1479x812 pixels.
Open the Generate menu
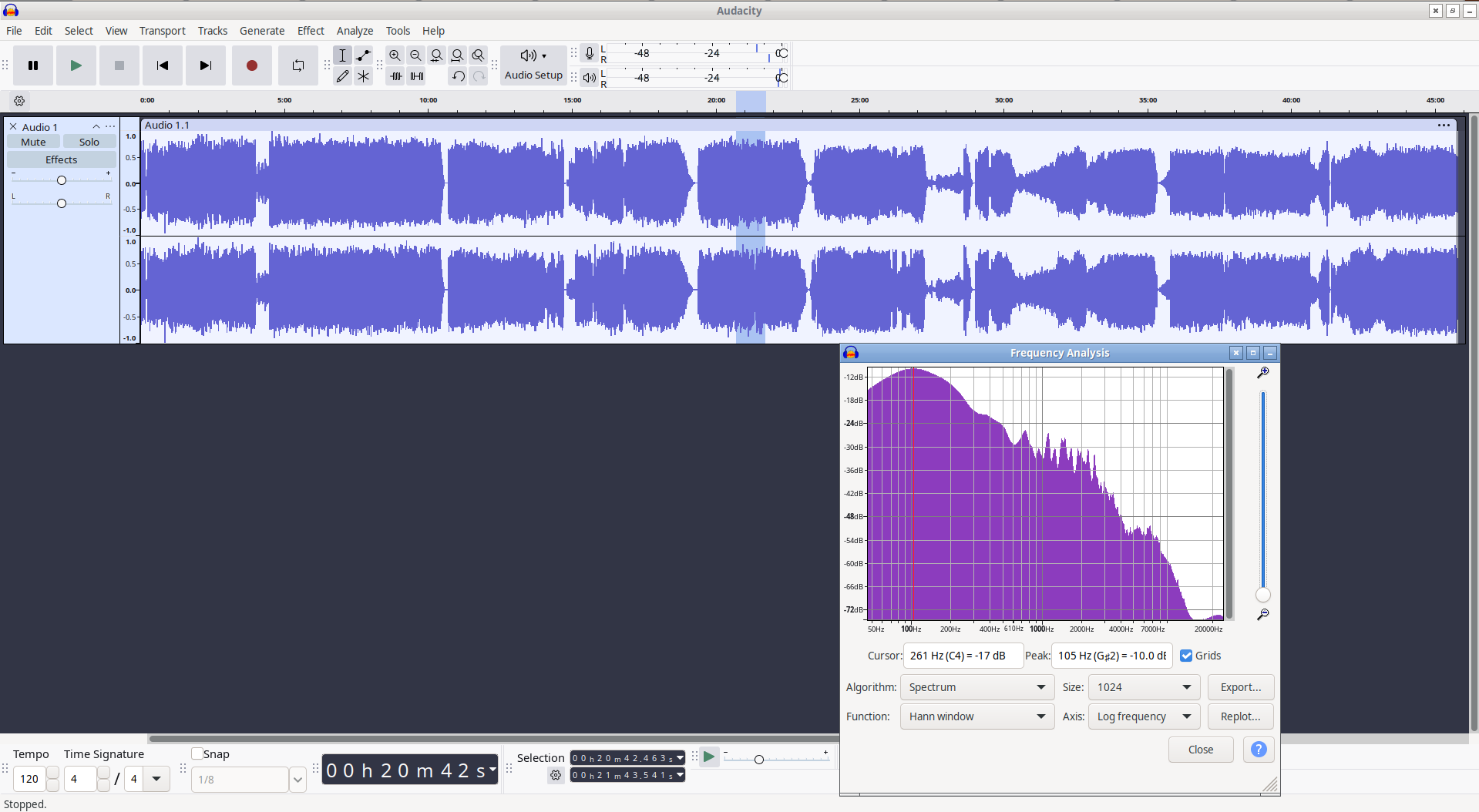tap(262, 31)
